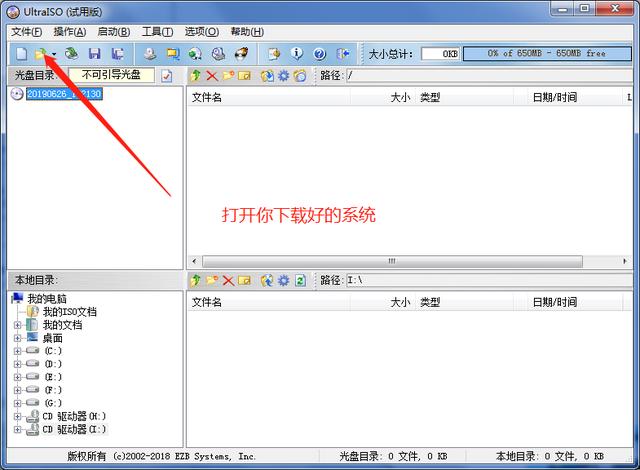Expand the CD 驱动器 (I:) node

coord(17,430)
